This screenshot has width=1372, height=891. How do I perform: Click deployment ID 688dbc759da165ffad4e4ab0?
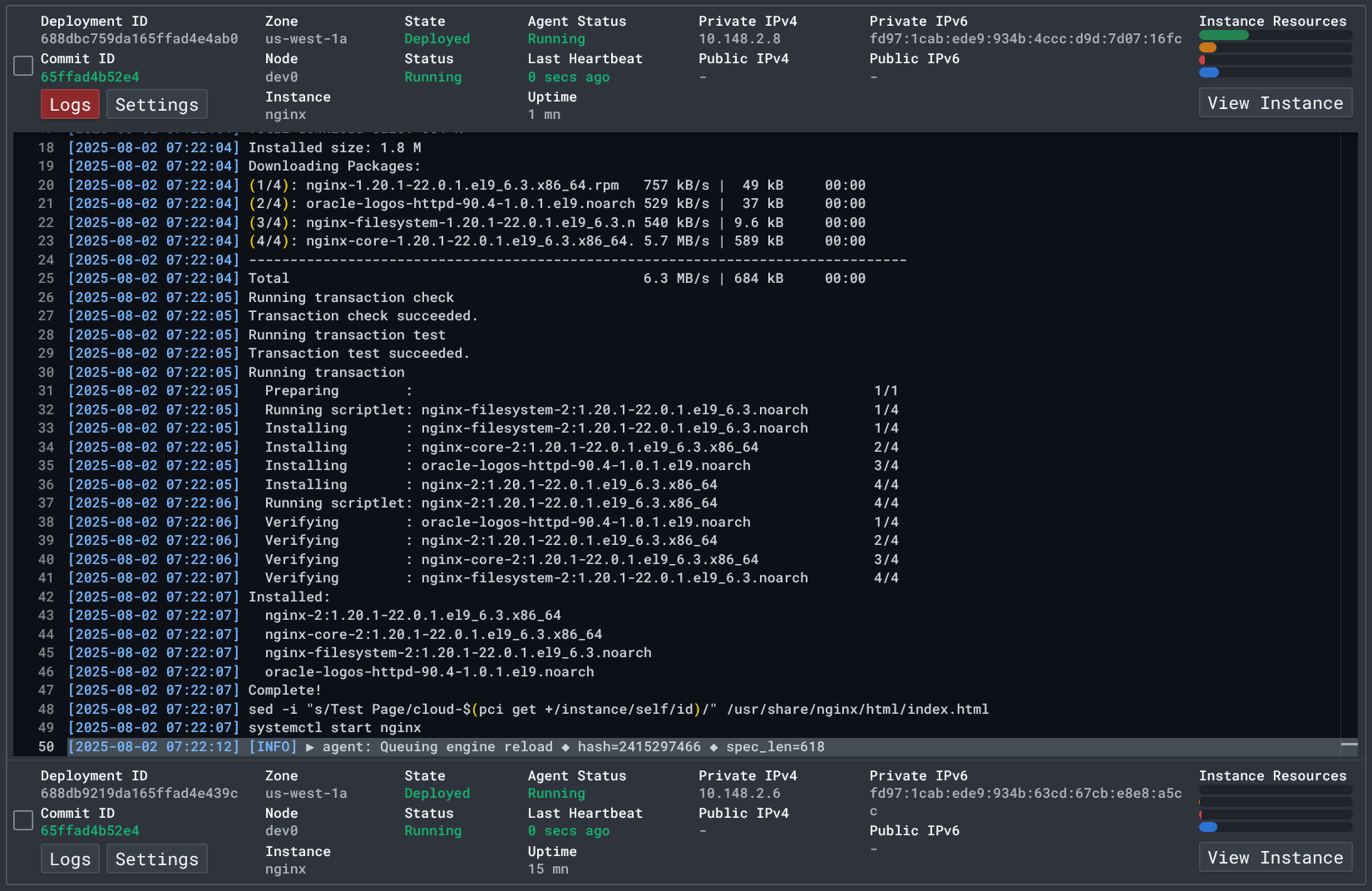pyautogui.click(x=140, y=39)
